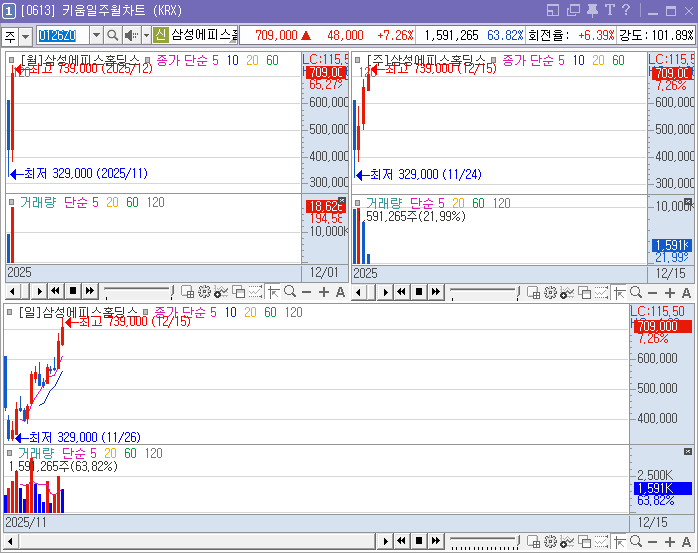
Task: Toggle the [주] weekly chart title marker
Action: 357,60
